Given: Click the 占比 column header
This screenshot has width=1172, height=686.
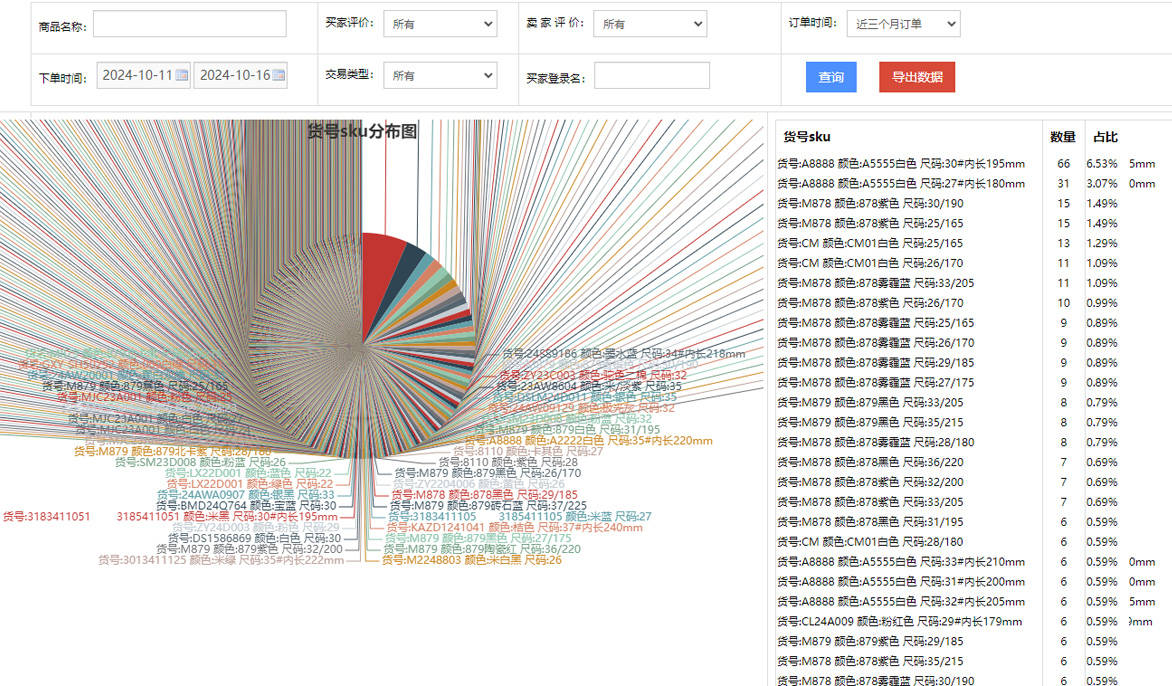Looking at the screenshot, I should coord(1105,137).
